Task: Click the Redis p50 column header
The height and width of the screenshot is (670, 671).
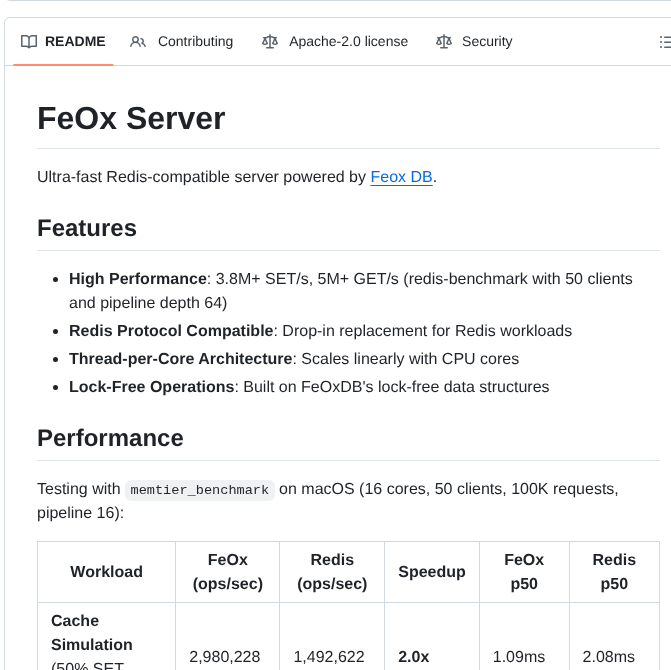Action: (614, 572)
